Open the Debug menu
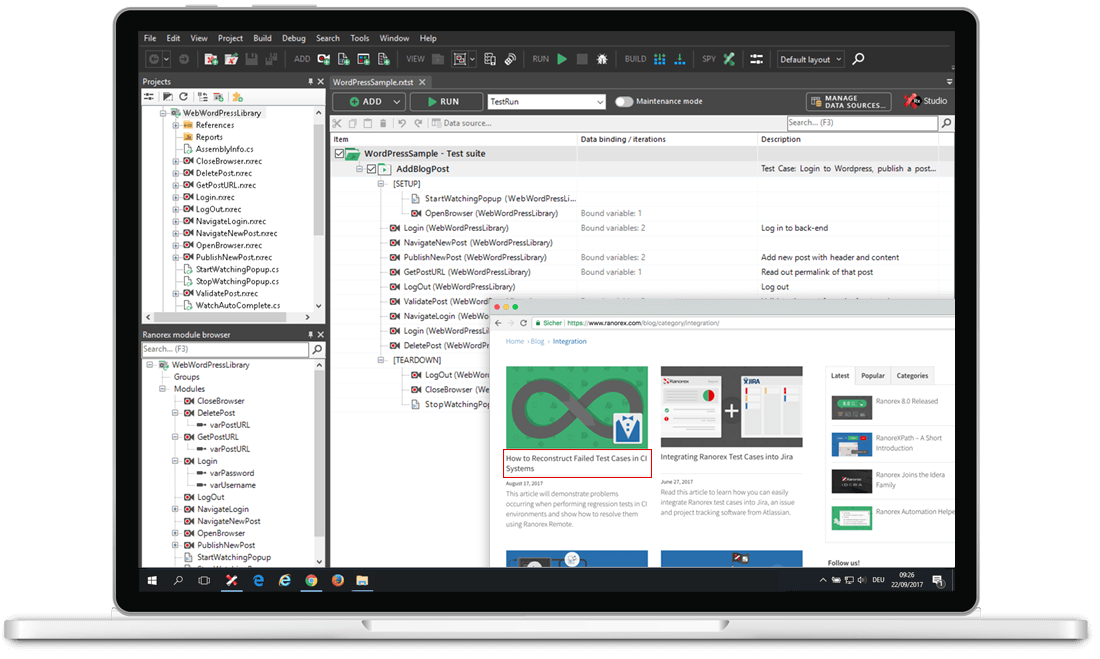Image resolution: width=1100 pixels, height=659 pixels. [x=294, y=39]
